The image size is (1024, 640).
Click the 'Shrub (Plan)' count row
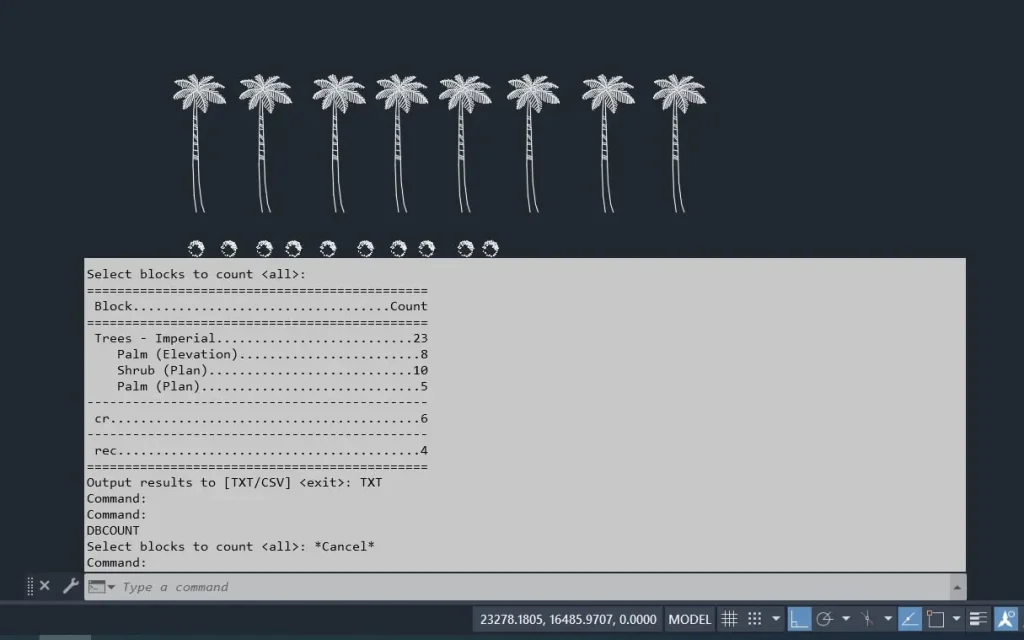pos(272,370)
